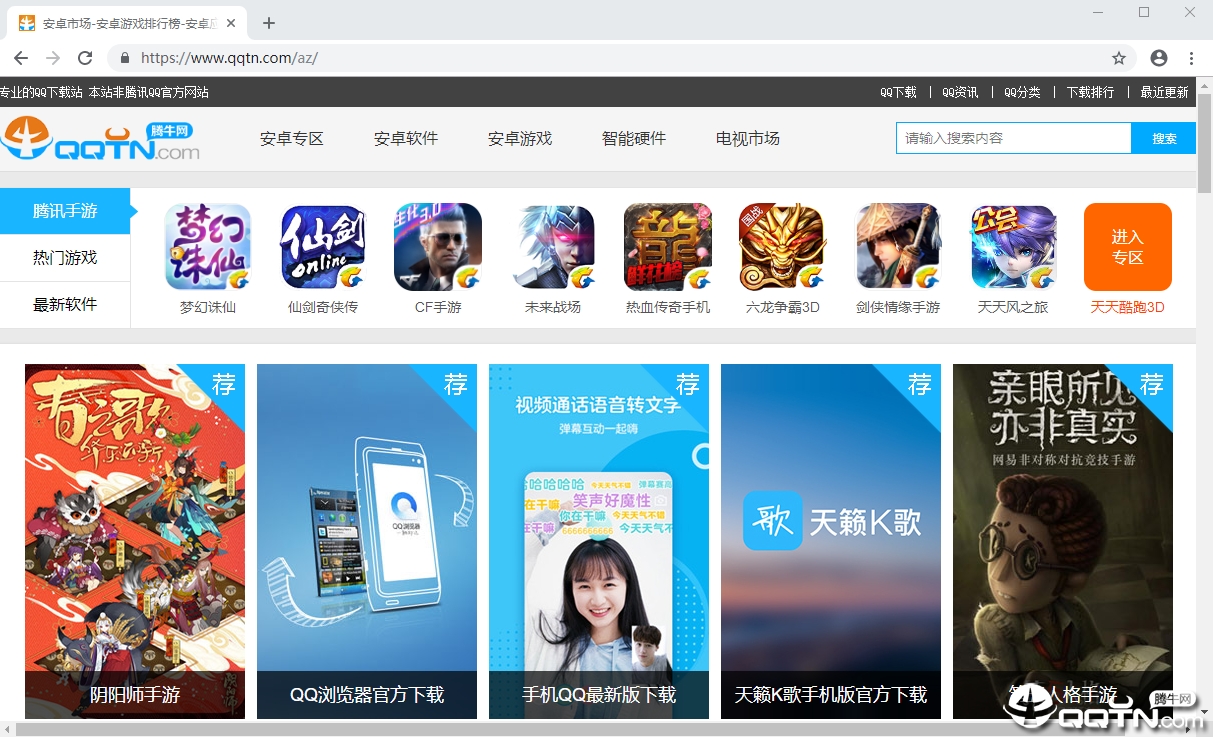The width and height of the screenshot is (1213, 737).
Task: Select the 最新软件 side tab
Action: (x=65, y=305)
